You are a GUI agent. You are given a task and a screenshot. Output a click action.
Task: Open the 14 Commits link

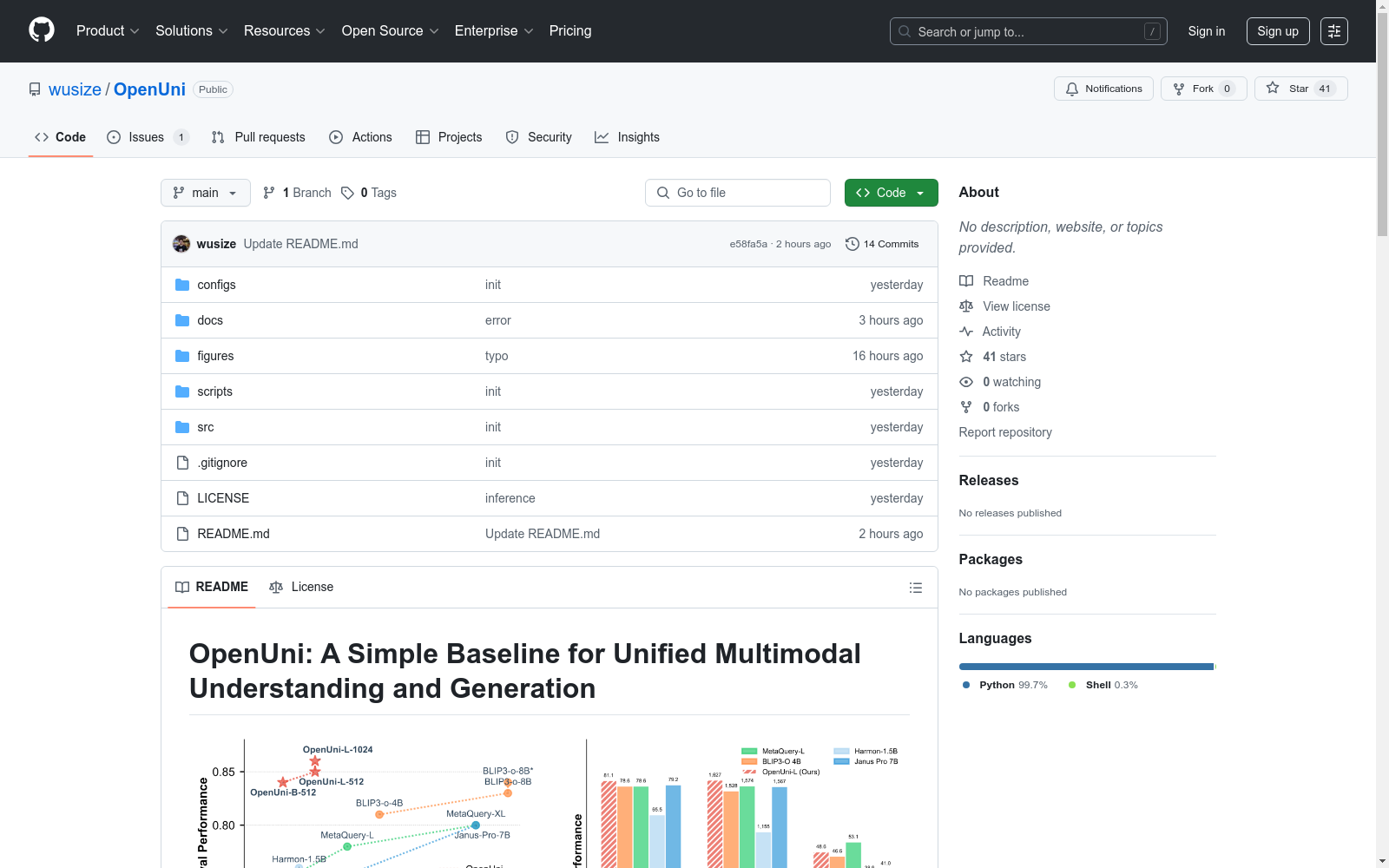point(882,244)
